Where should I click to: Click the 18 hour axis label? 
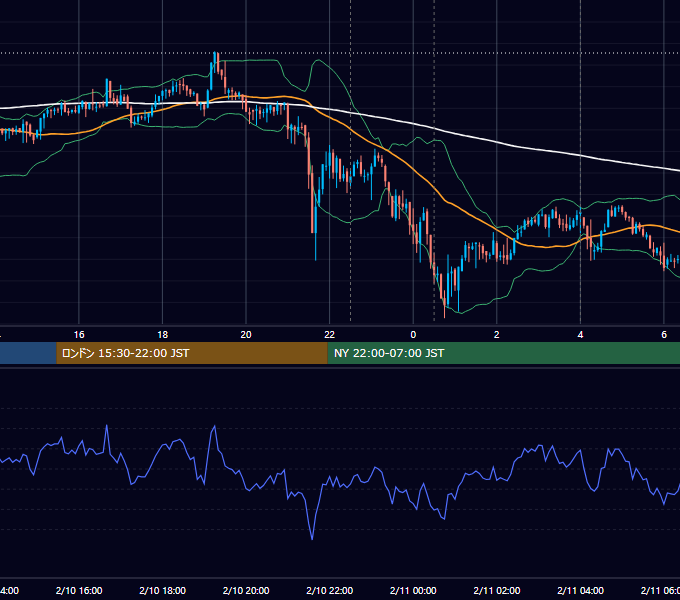tap(163, 335)
